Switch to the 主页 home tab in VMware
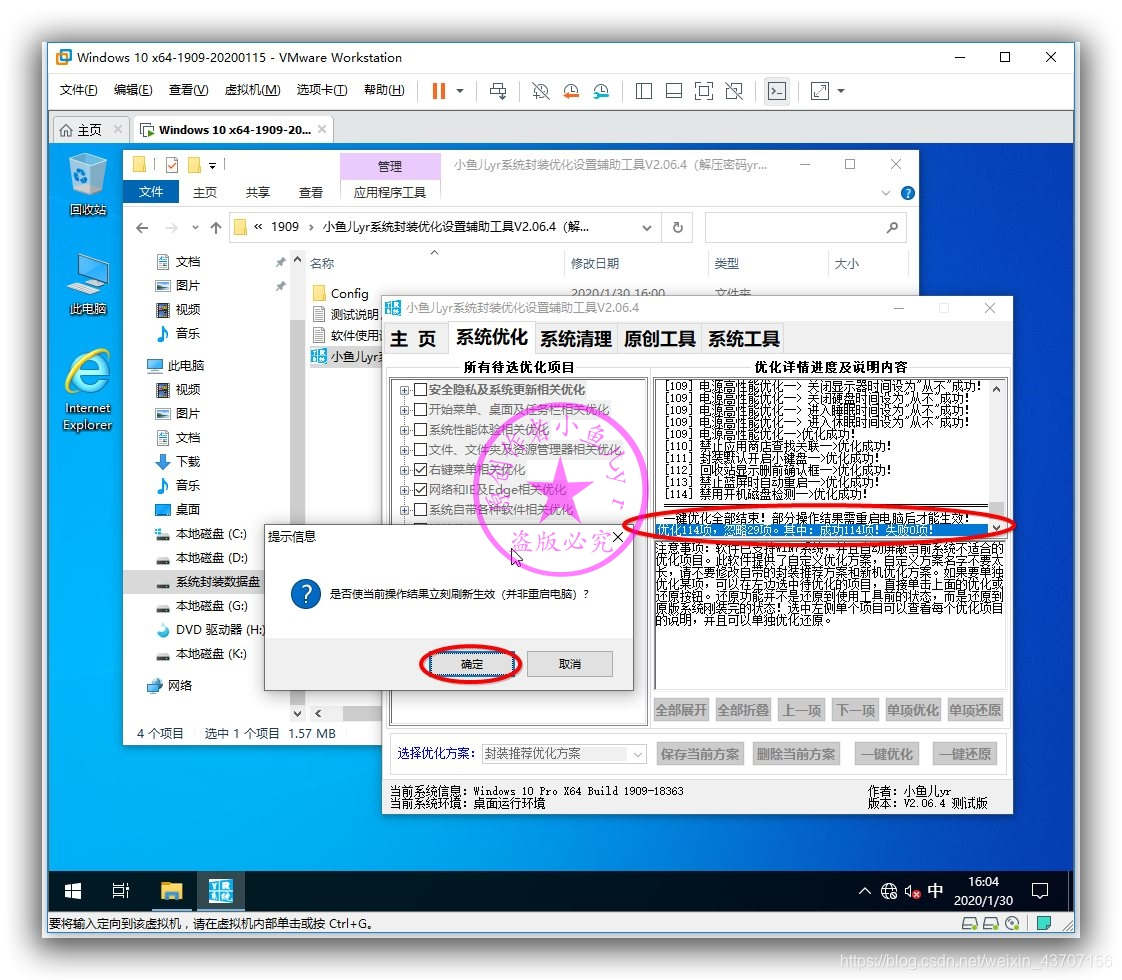This screenshot has height=980, width=1122. (x=89, y=130)
